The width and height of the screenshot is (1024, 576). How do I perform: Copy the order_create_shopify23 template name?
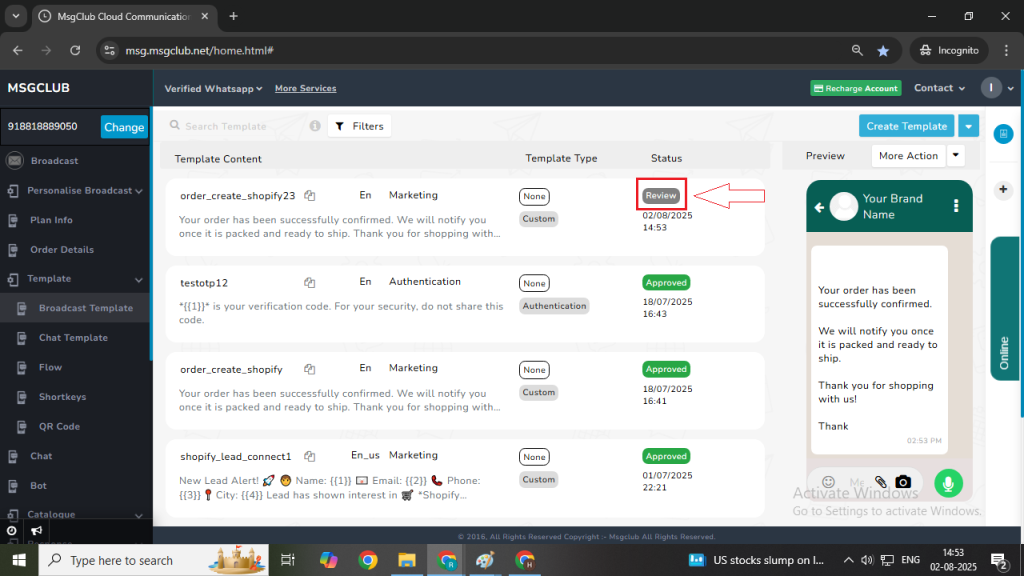point(310,196)
